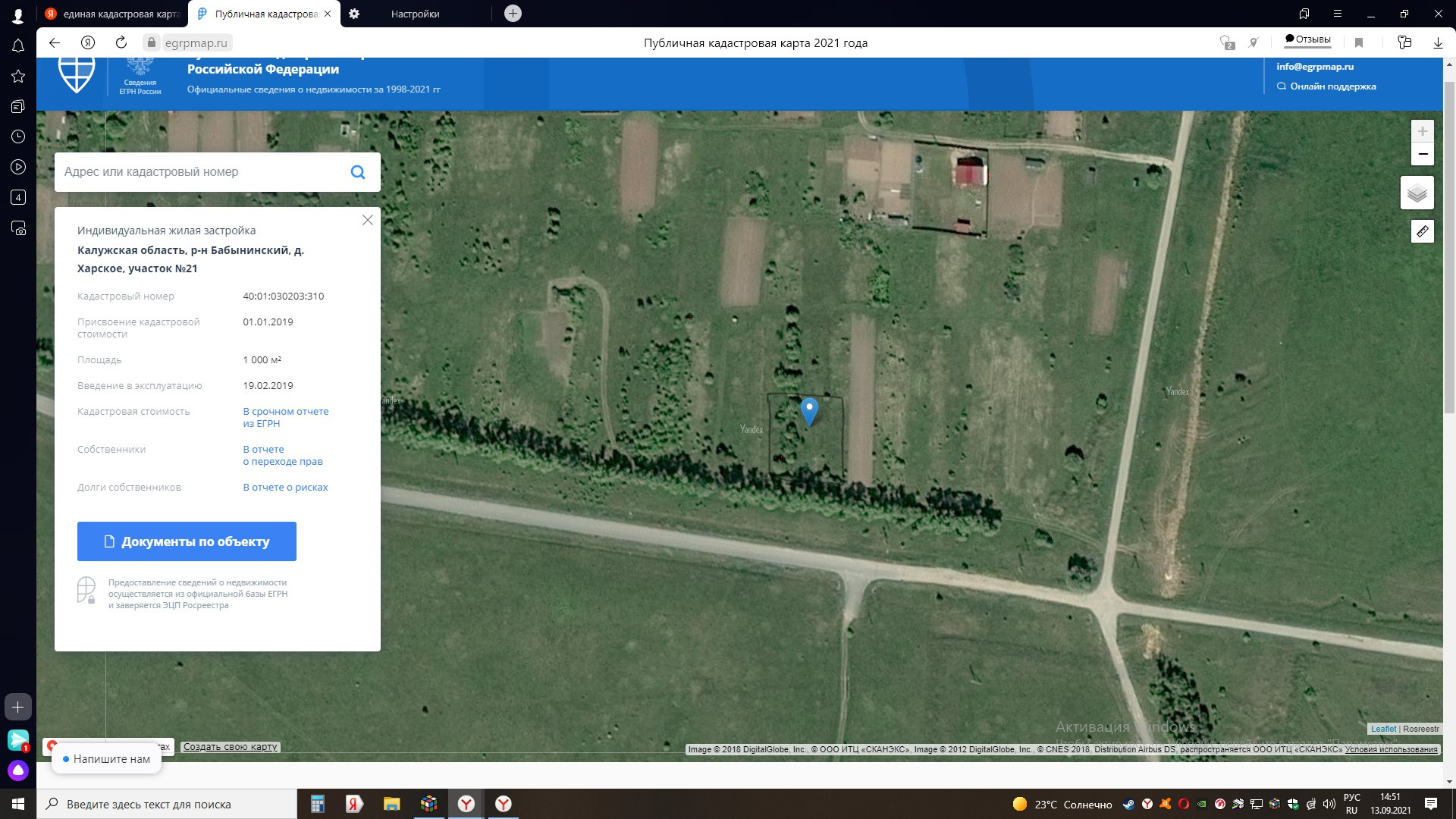
Task: Click the info@egrpmap.ru email link
Action: [x=1315, y=67]
